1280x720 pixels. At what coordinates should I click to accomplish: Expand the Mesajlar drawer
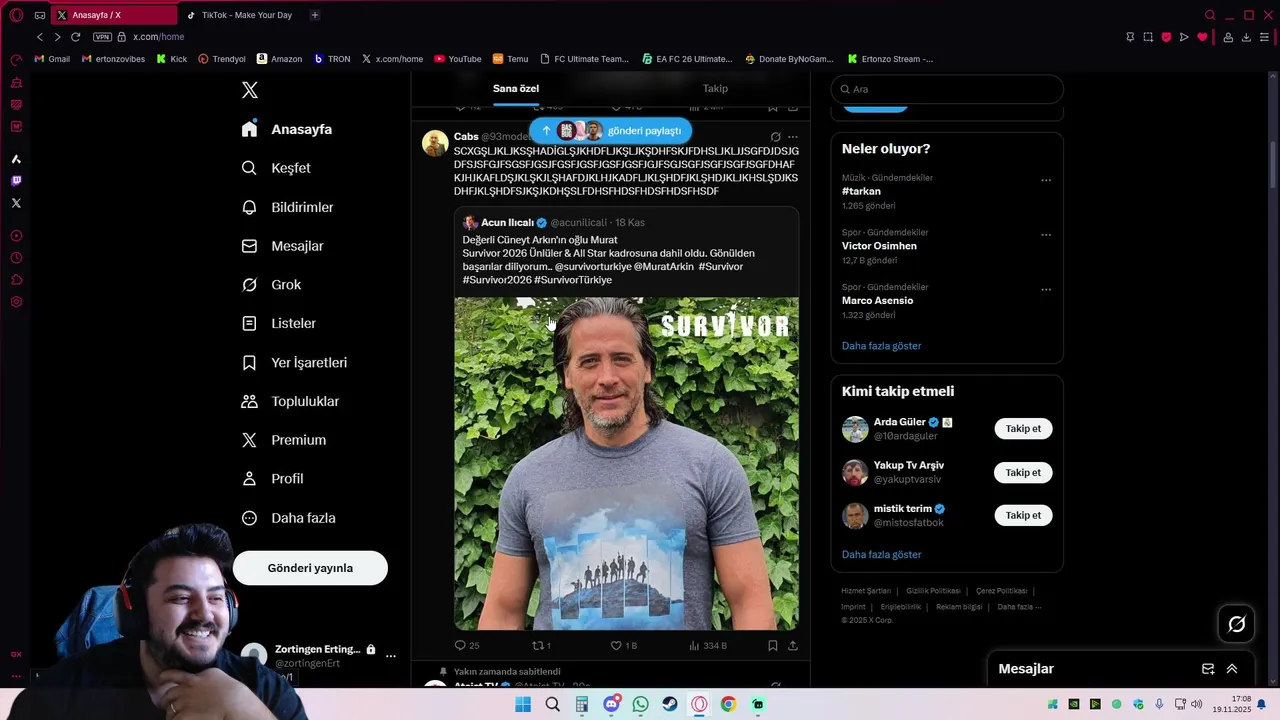(x=1232, y=669)
